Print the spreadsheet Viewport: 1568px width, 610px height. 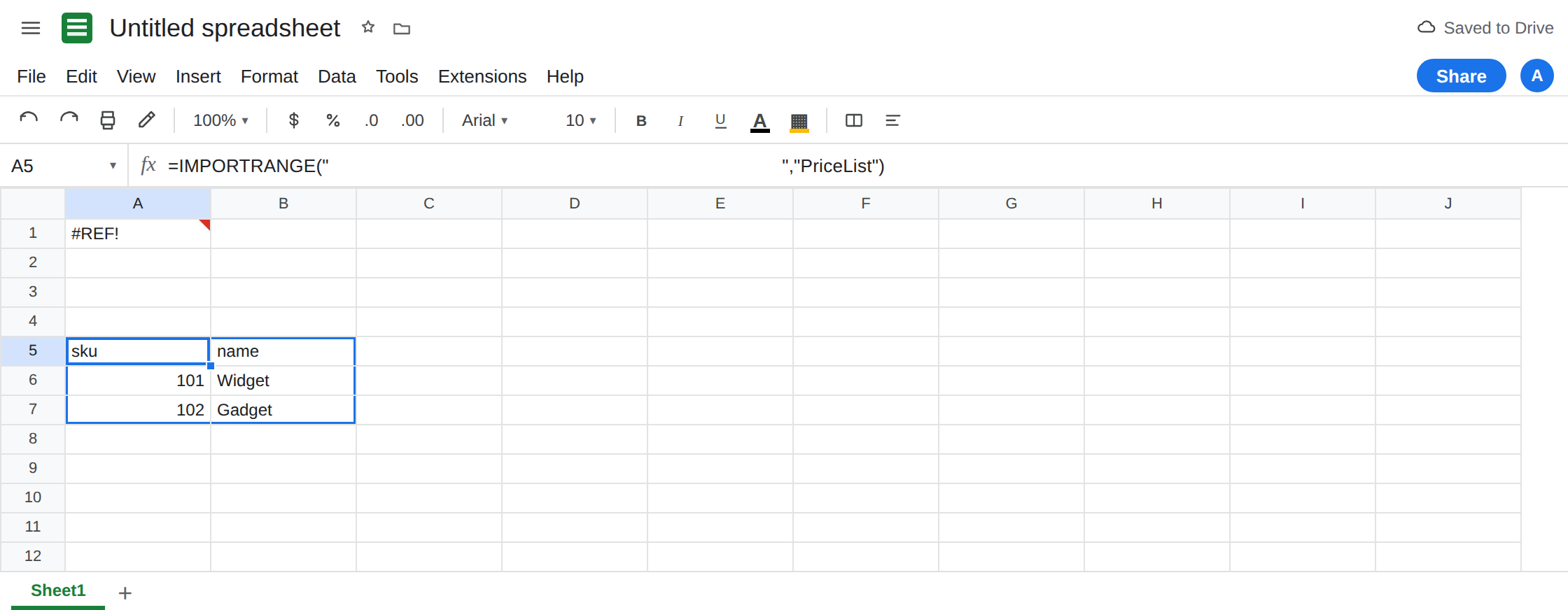tap(108, 120)
